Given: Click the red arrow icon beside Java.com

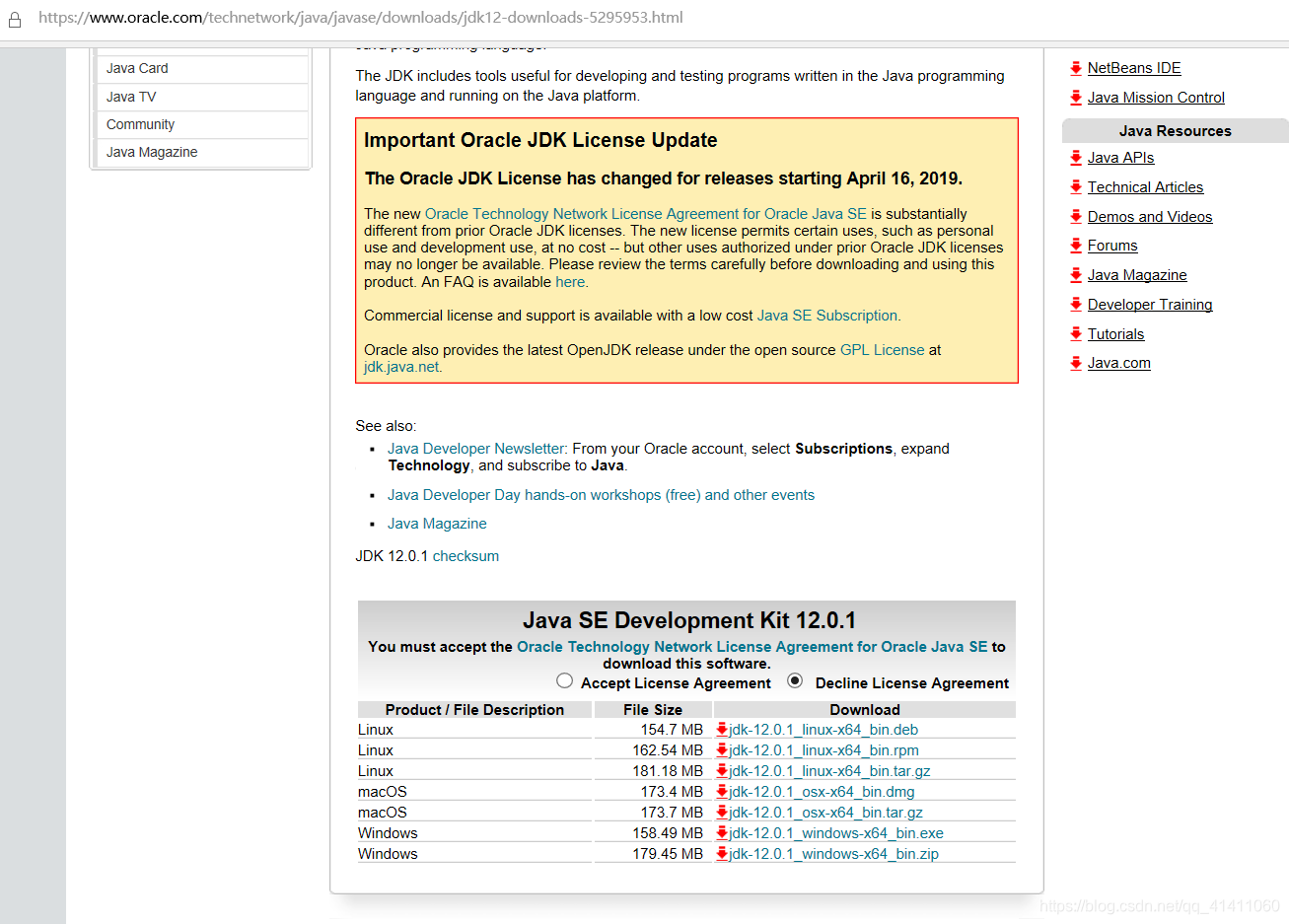Looking at the screenshot, I should coord(1076,363).
